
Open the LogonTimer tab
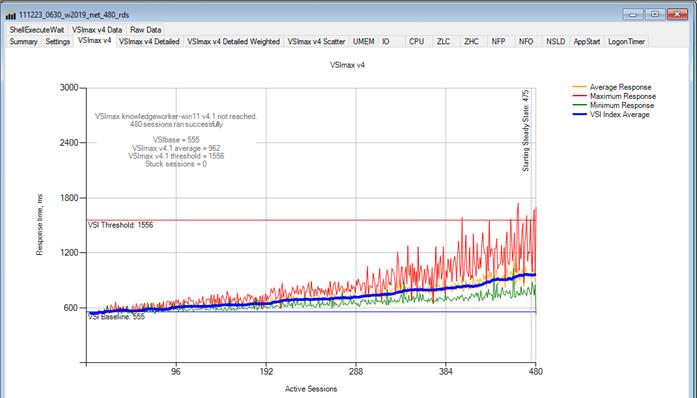626,41
